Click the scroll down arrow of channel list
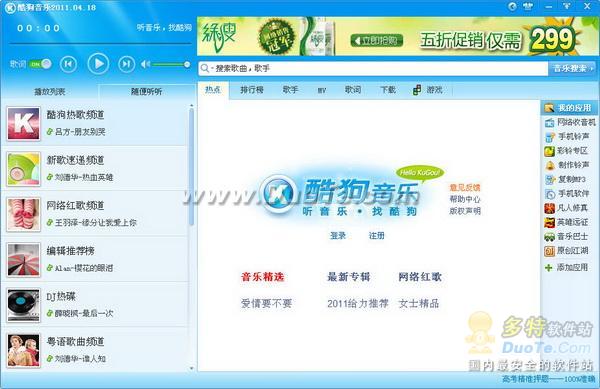The height and width of the screenshot is (389, 600). (x=191, y=368)
